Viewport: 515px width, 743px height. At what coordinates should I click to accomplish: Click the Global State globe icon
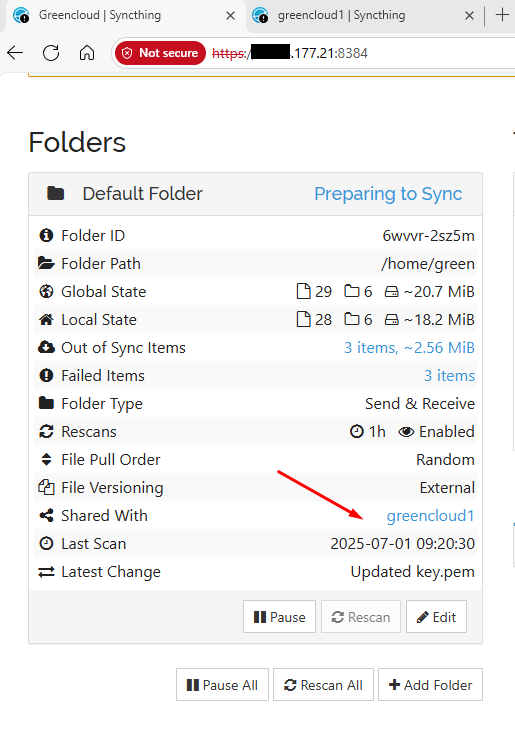coord(46,291)
